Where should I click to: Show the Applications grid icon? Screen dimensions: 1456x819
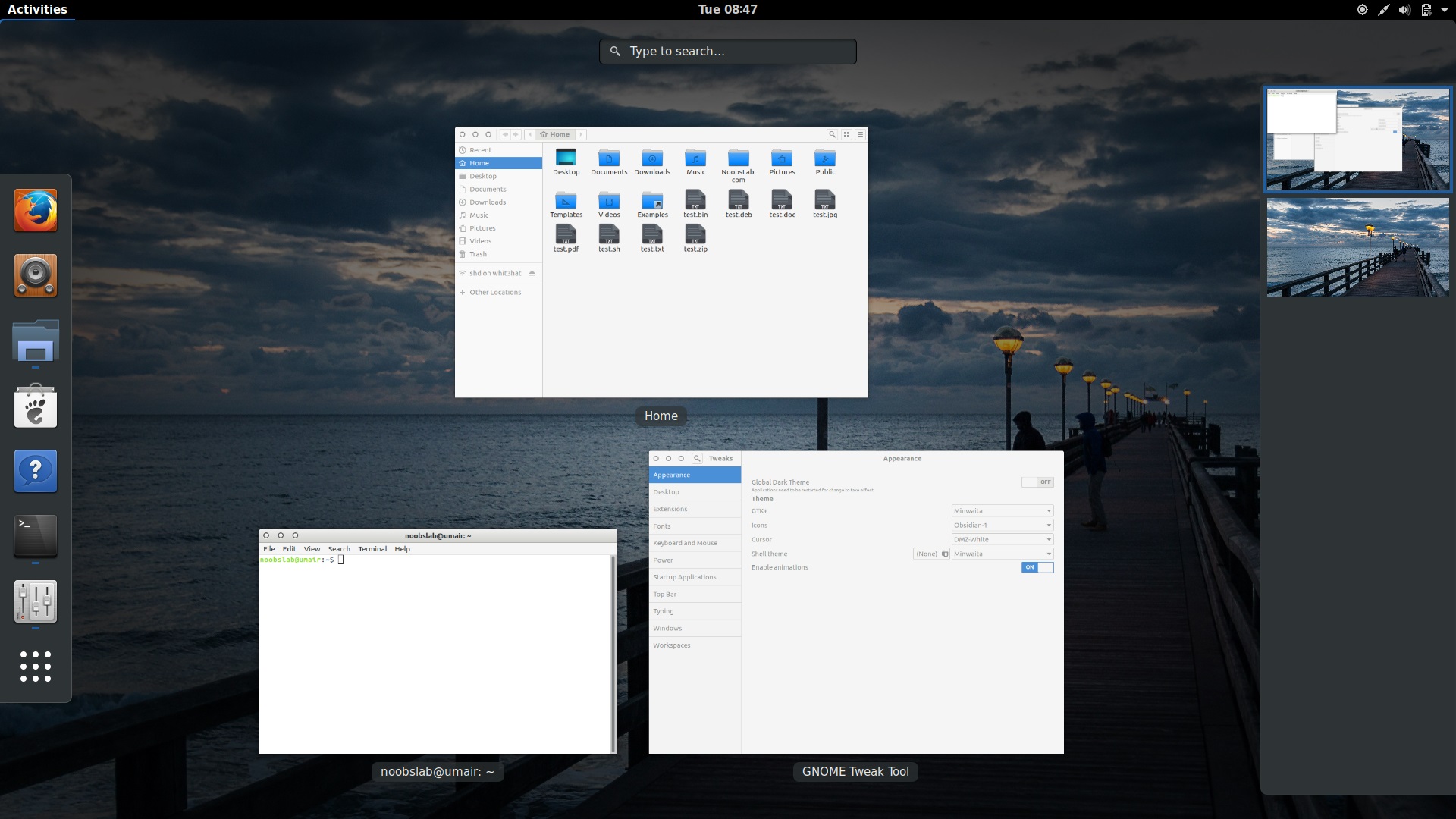coord(35,667)
